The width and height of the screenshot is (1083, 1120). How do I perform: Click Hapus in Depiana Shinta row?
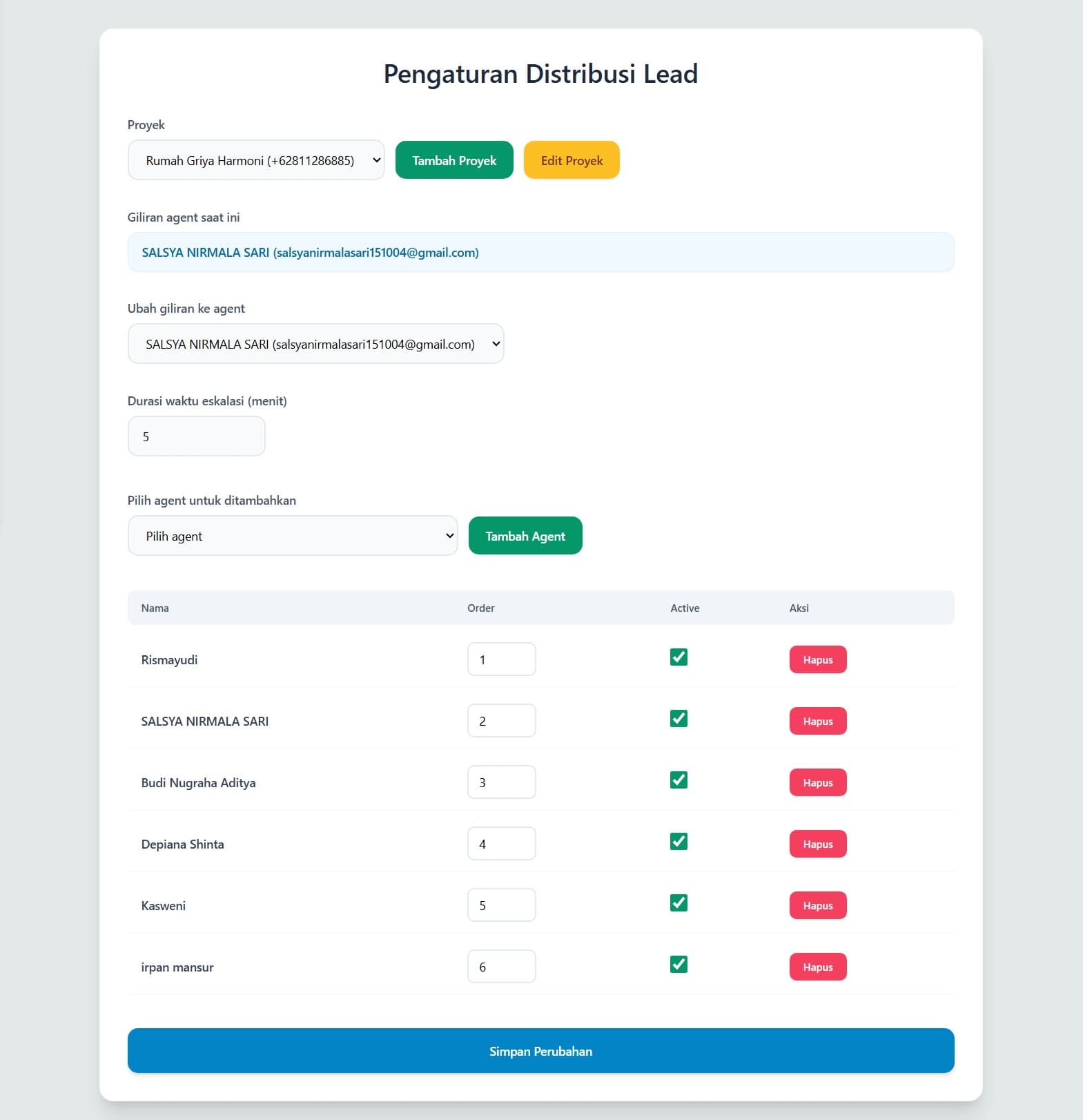click(818, 844)
